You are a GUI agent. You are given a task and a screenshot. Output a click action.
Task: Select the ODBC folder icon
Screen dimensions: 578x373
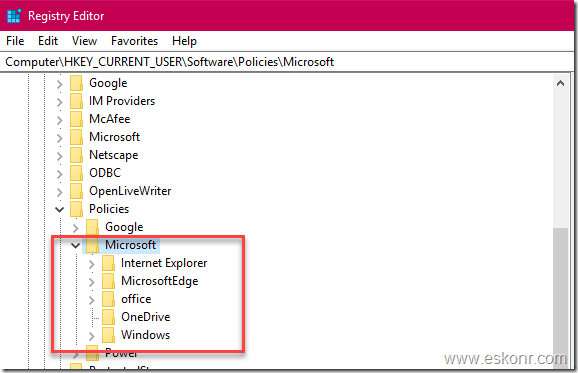(x=76, y=173)
